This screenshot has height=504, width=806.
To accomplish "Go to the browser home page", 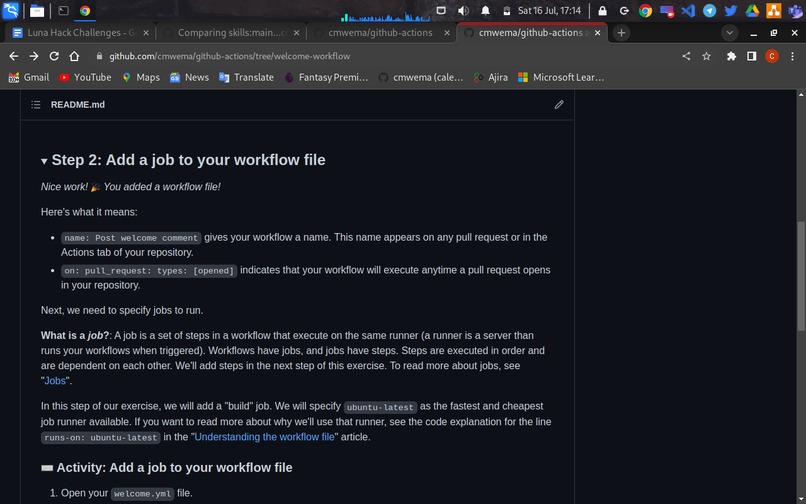I will (75, 56).
